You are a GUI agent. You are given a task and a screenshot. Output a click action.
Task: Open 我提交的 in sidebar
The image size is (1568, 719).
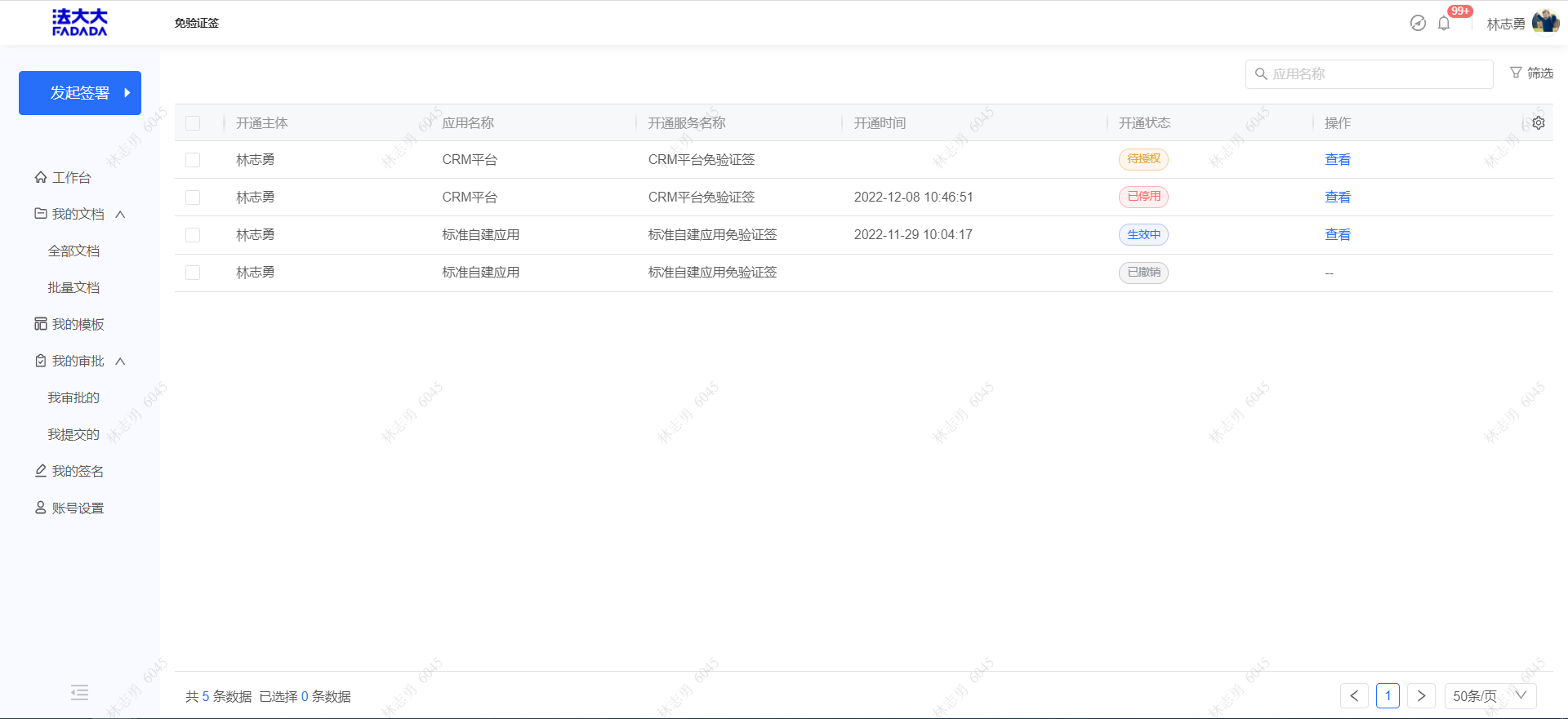click(x=73, y=434)
